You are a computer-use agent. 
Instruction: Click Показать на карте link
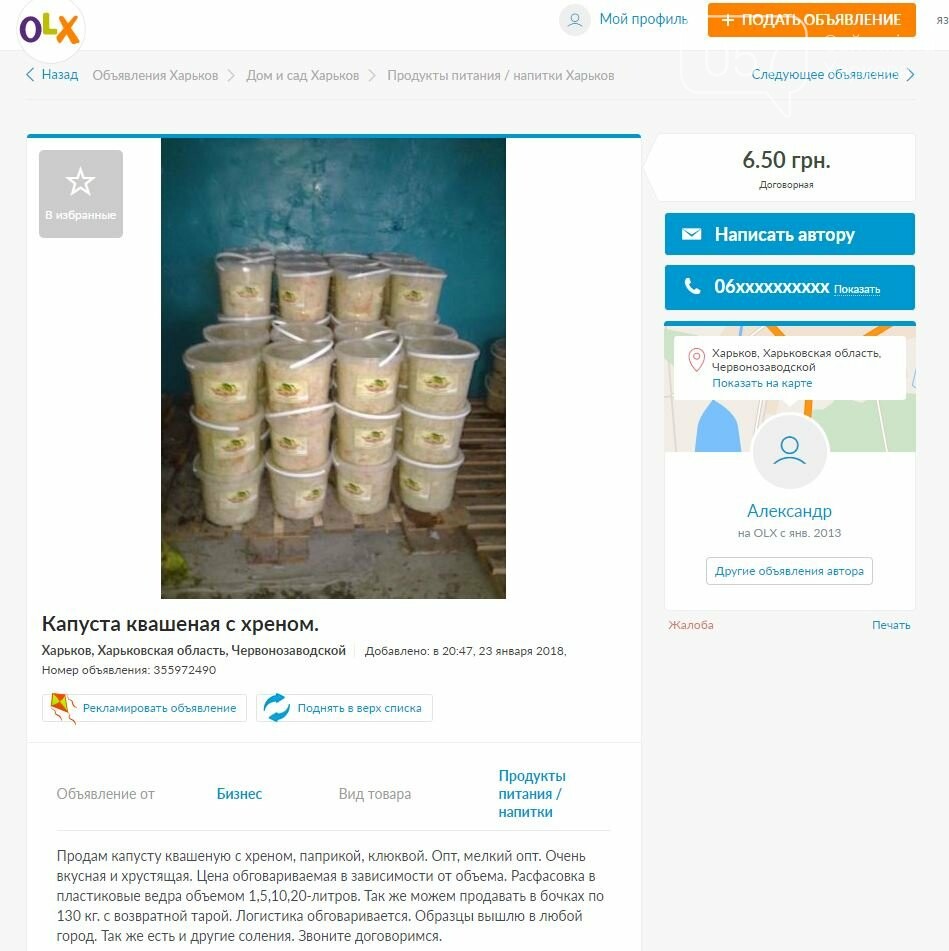(x=762, y=383)
